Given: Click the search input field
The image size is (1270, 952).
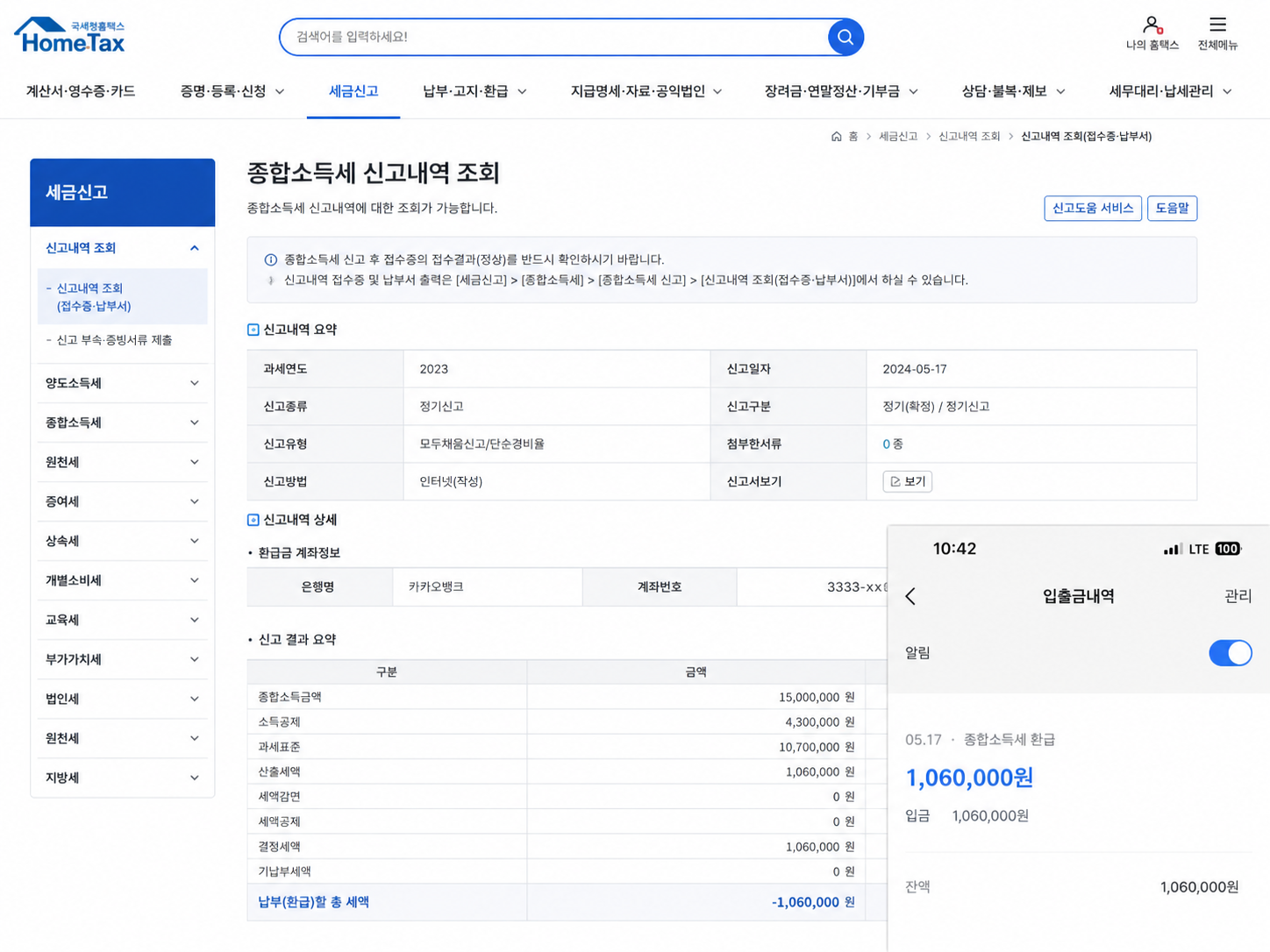Looking at the screenshot, I should [x=553, y=37].
